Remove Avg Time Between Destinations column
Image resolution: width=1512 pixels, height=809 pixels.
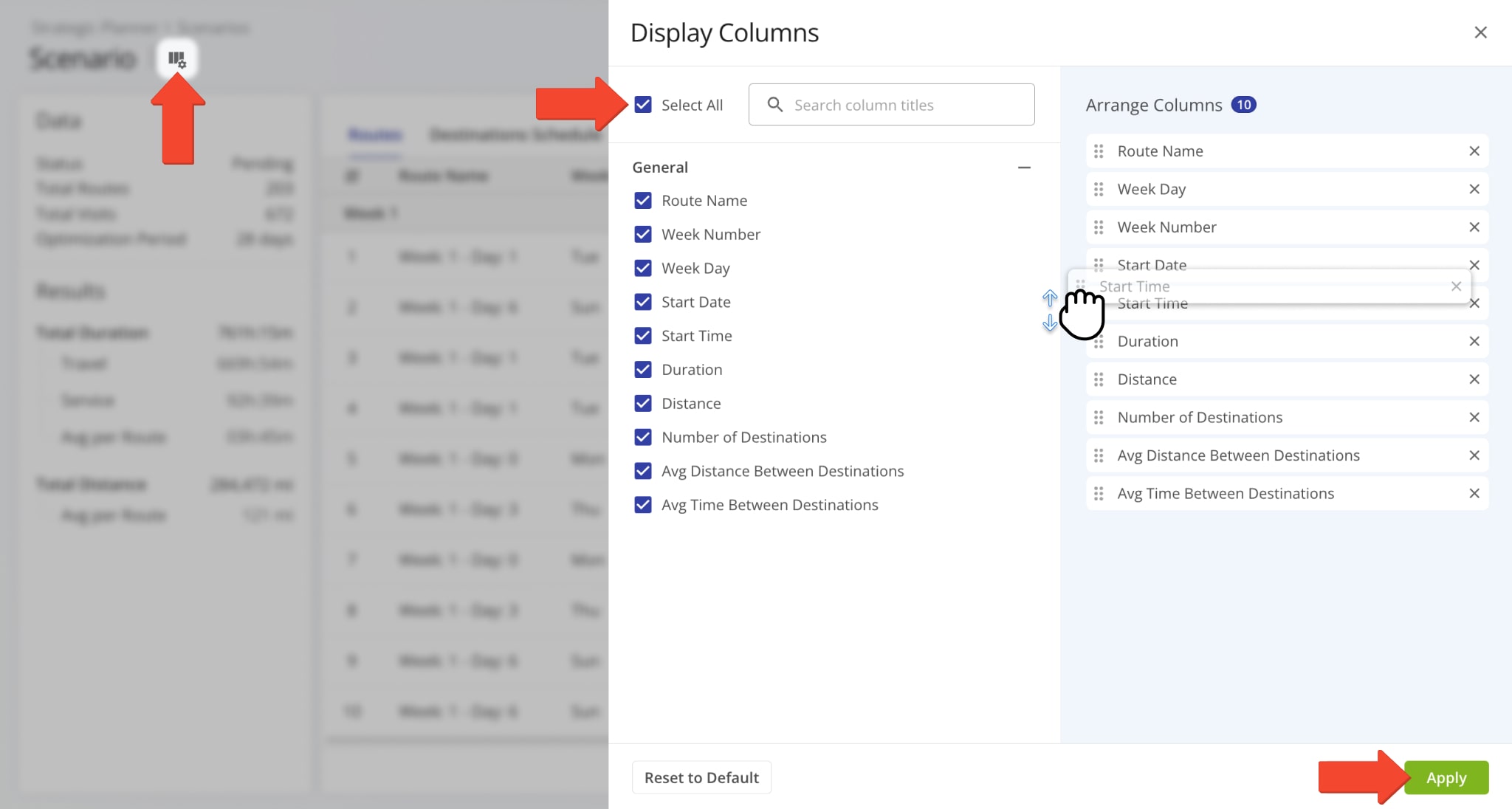(x=1474, y=494)
